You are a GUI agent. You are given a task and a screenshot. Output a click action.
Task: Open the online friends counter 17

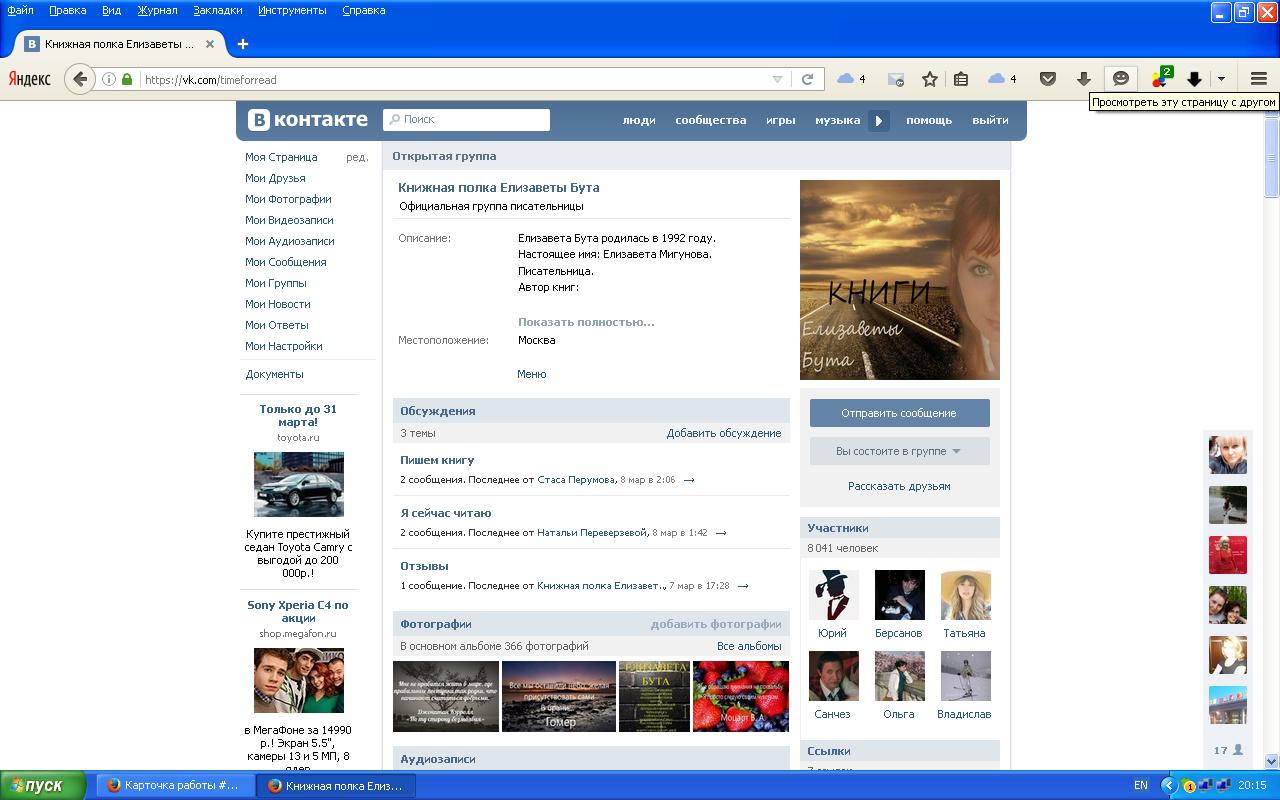tap(1228, 750)
